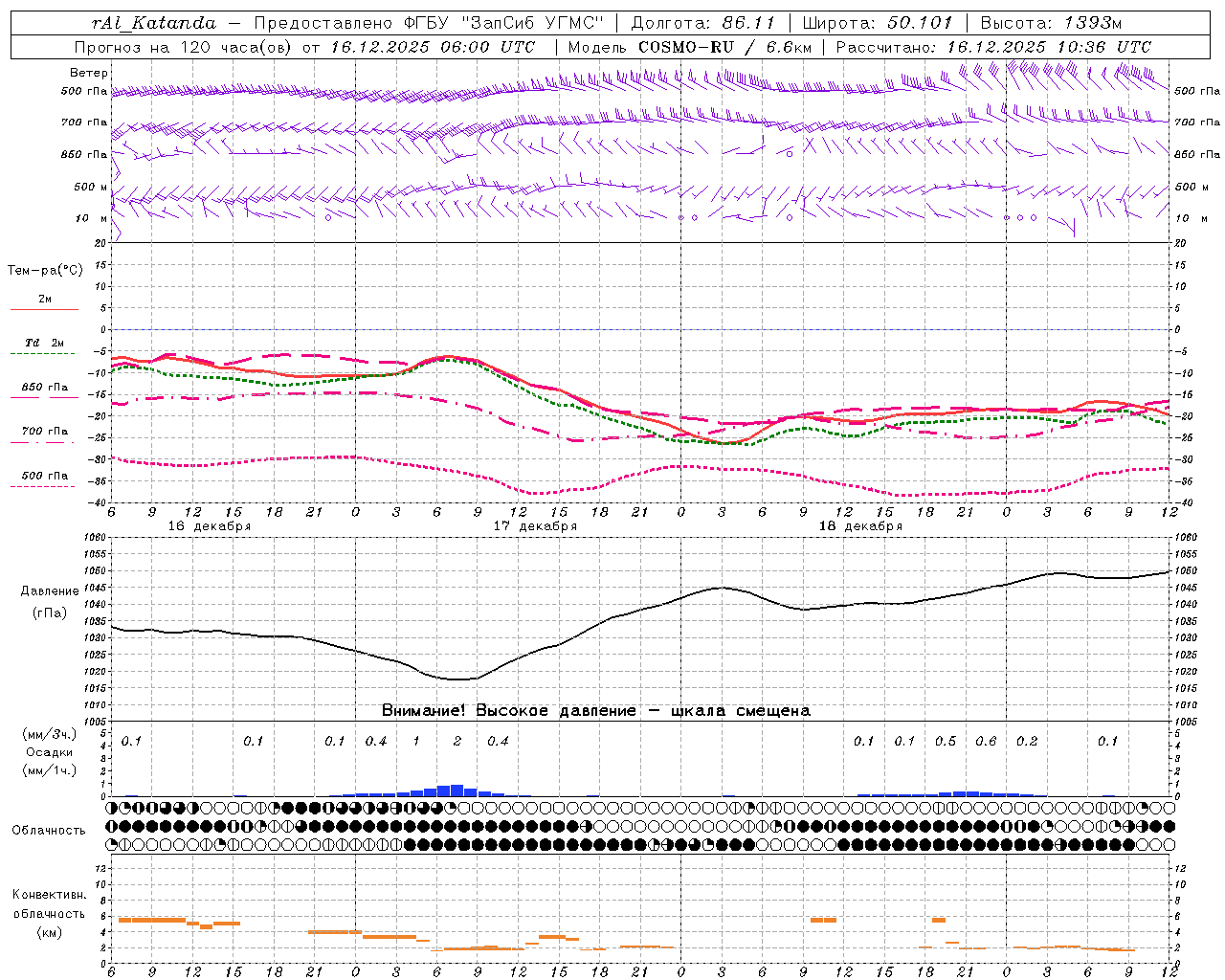
Task: Click '-40' on left temperature axis
Action: [99, 503]
